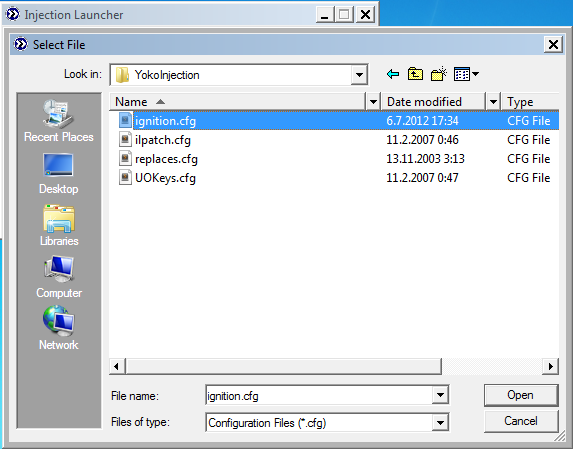Expand the Files of type dropdown
The image size is (573, 449).
click(x=440, y=423)
